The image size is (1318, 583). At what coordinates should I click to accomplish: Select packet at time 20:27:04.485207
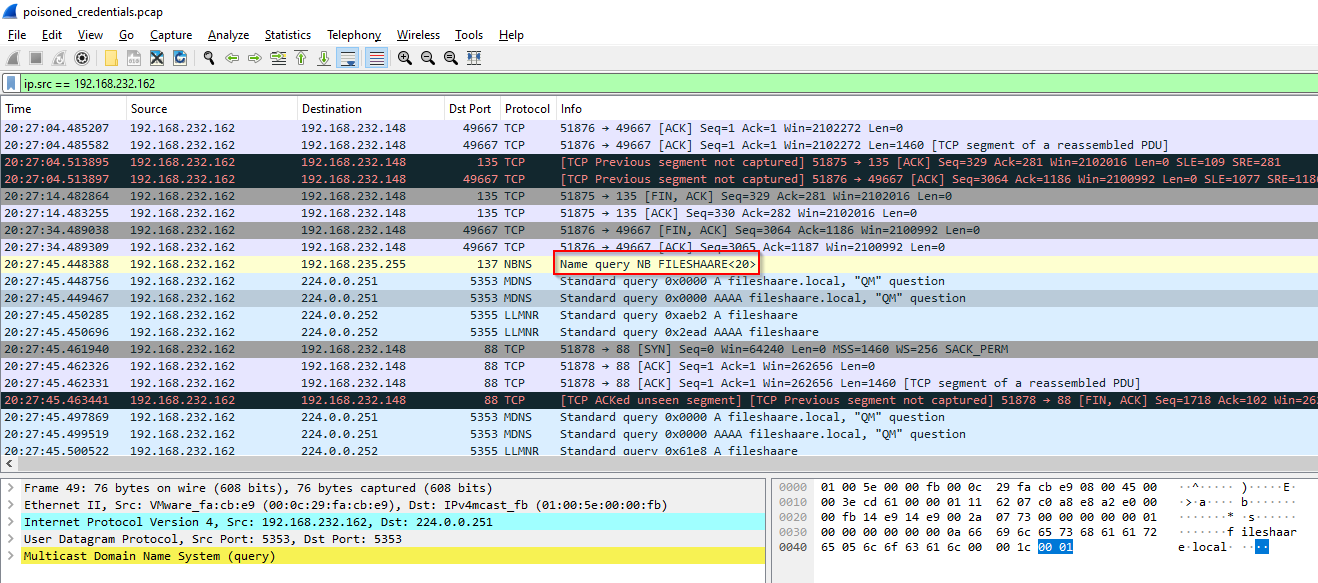(x=659, y=128)
